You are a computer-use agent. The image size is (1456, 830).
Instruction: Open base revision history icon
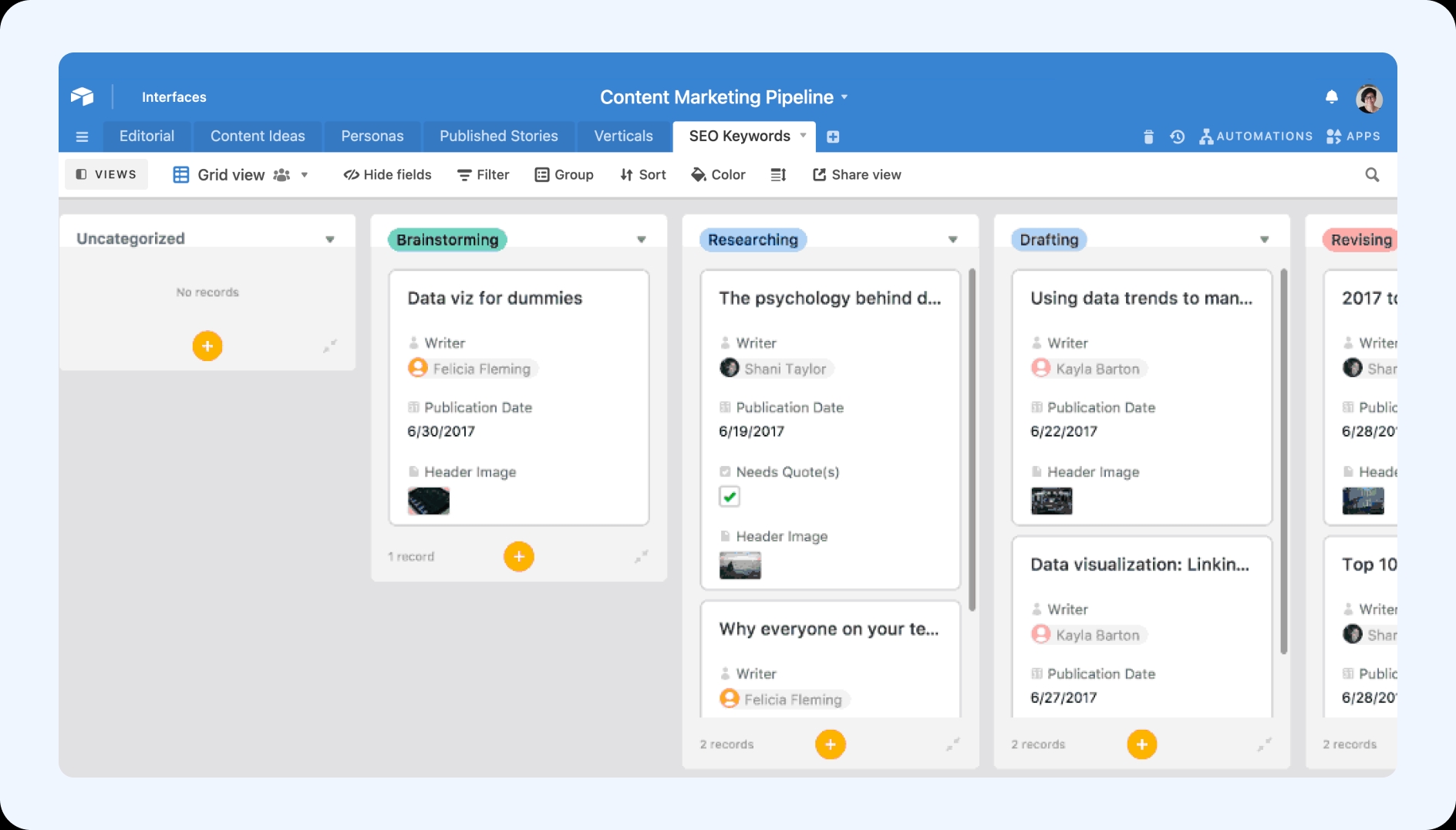(1177, 137)
